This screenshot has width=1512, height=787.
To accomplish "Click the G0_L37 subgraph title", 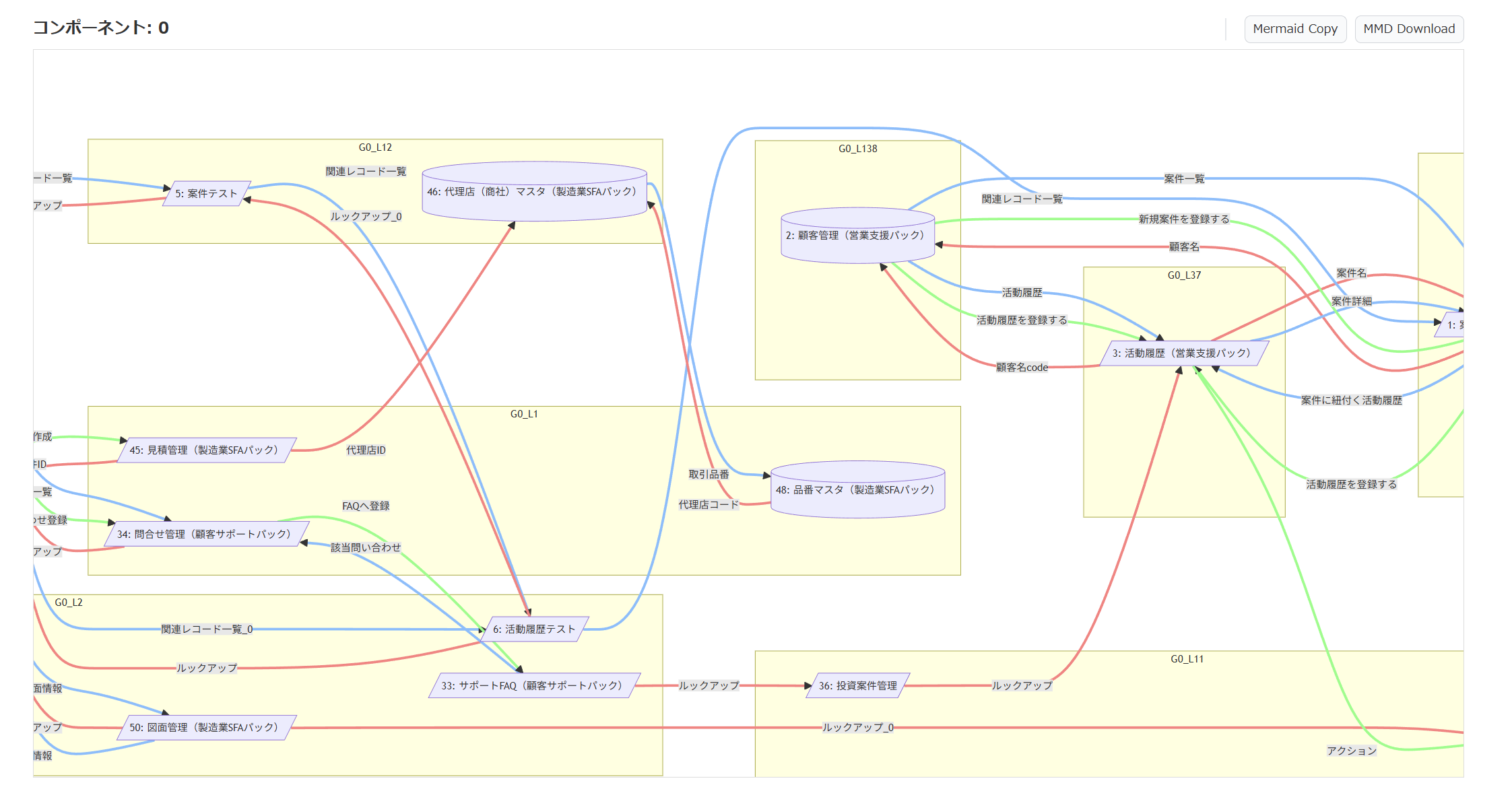I will tap(1183, 275).
